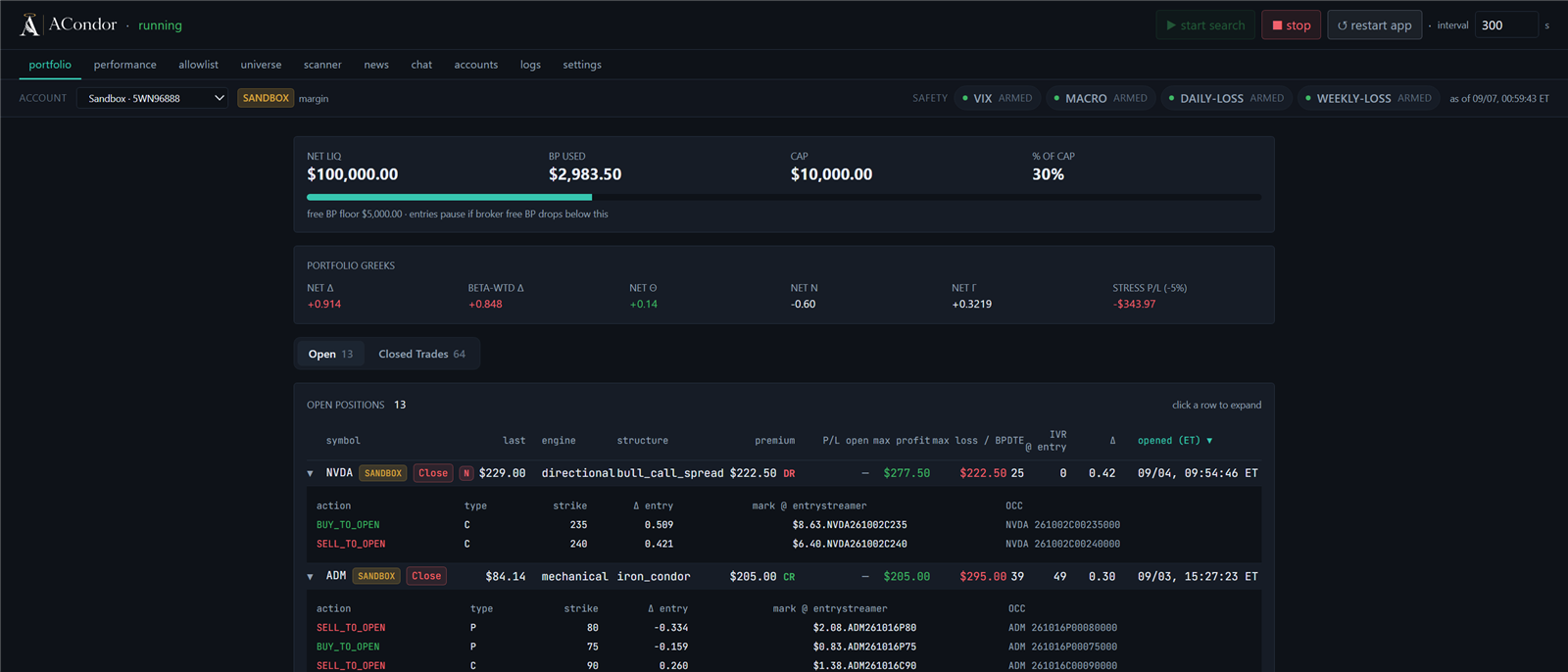Click the BETA-WTD Δ +0.848 value
Image resolution: width=1568 pixels, height=672 pixels.
point(485,305)
